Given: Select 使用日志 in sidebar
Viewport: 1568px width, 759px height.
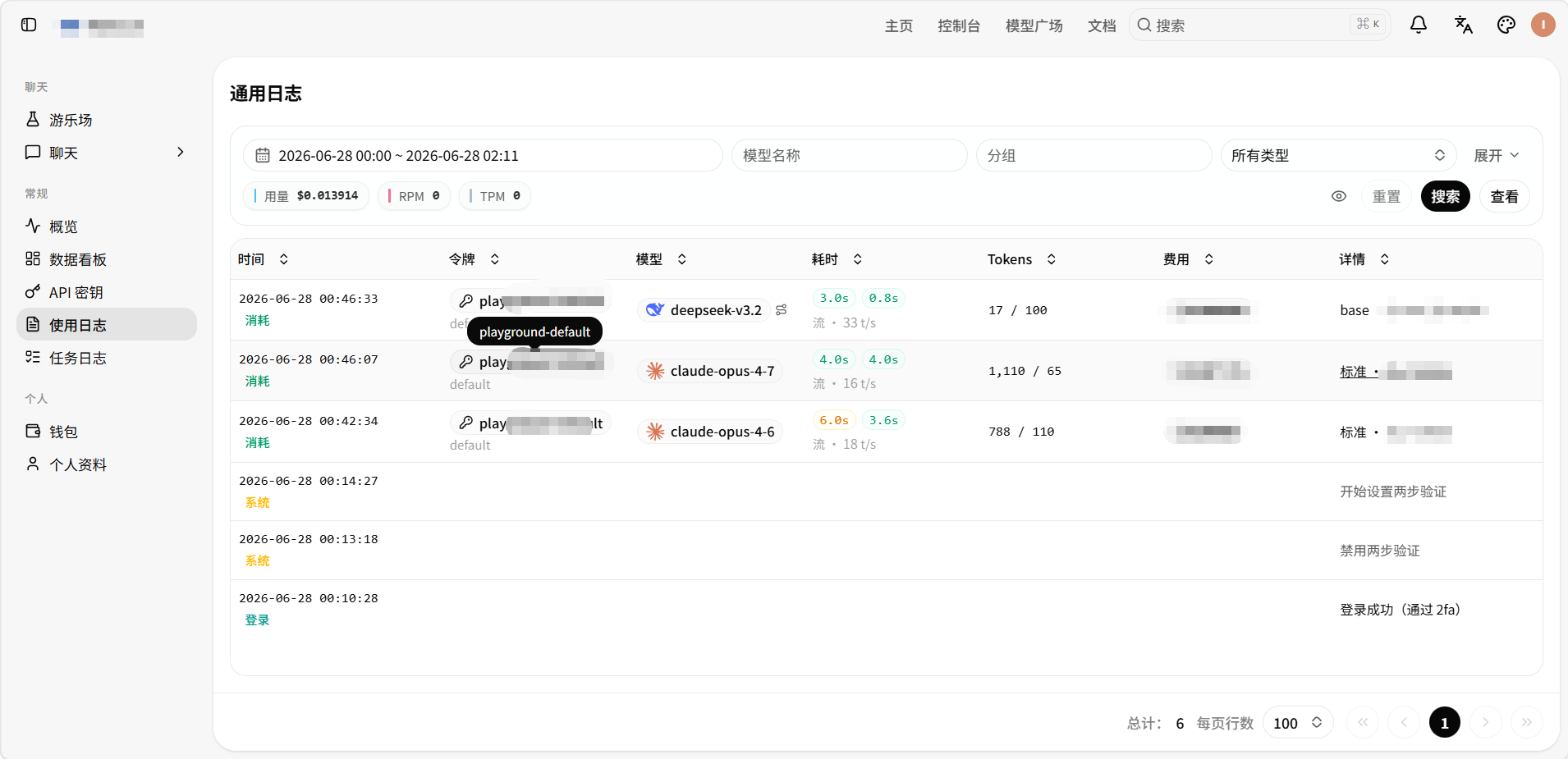Looking at the screenshot, I should (x=107, y=324).
